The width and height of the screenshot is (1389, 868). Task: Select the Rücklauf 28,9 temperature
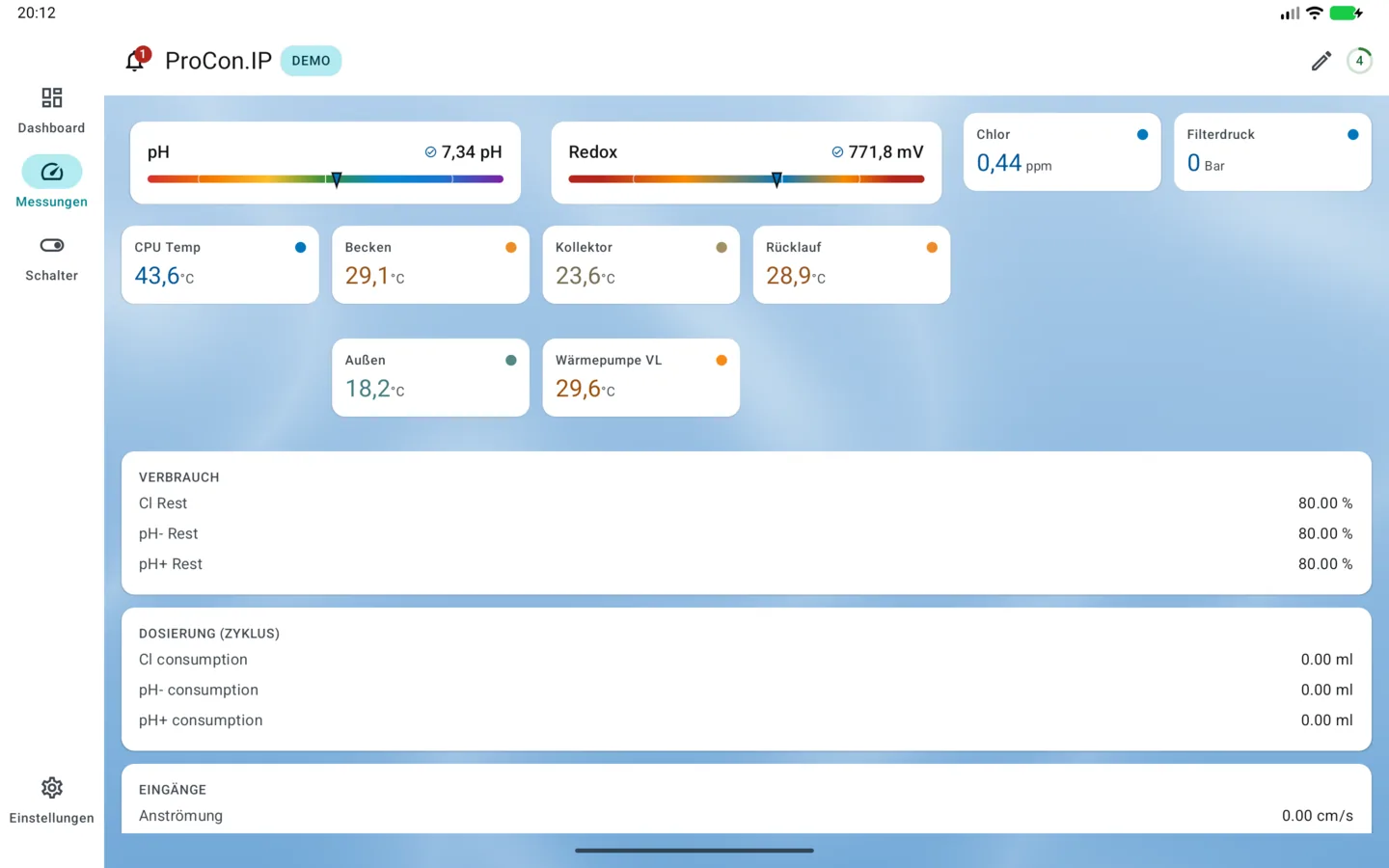click(796, 276)
